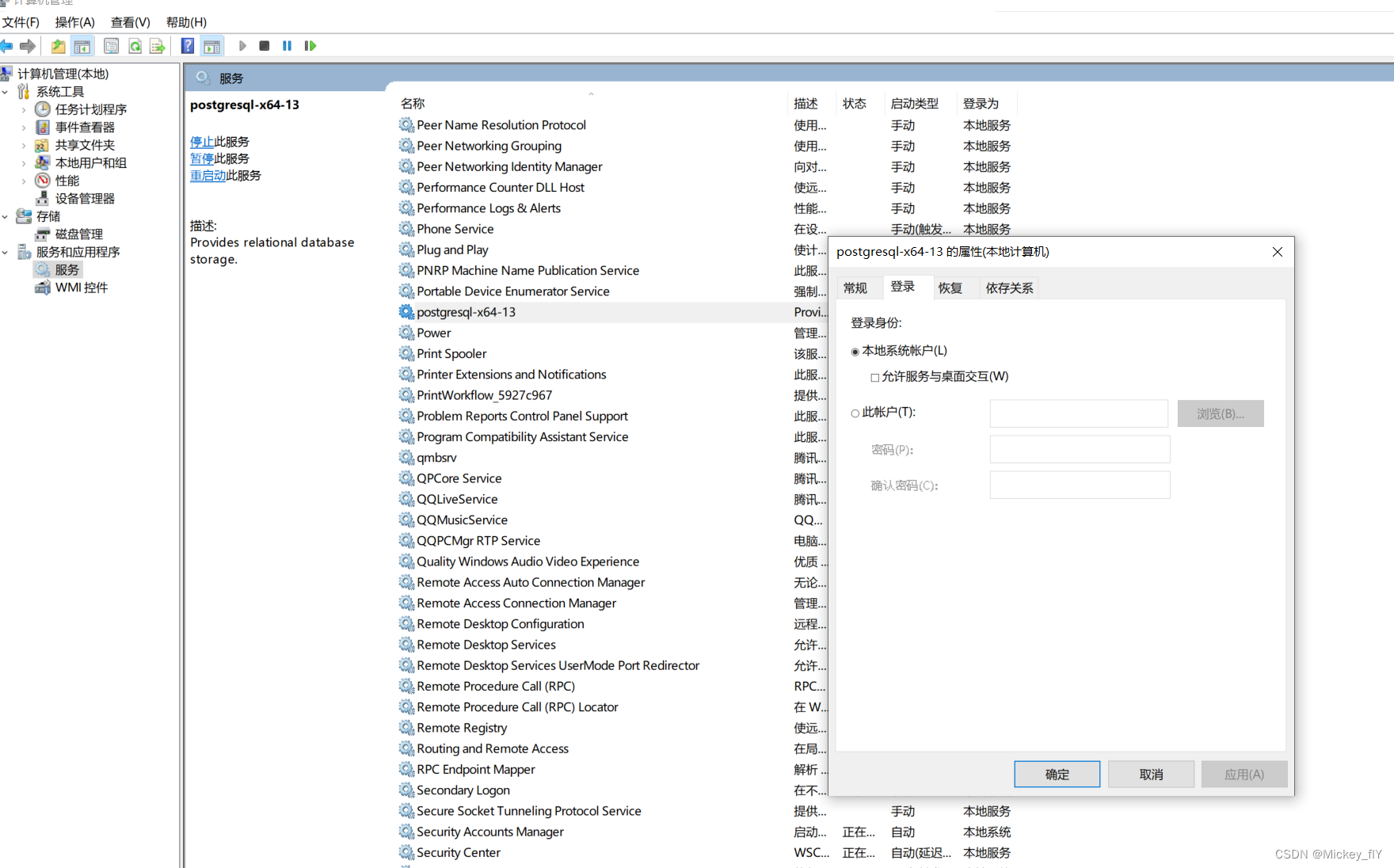Open Disk Management (磁盘管理) tree node

78,234
